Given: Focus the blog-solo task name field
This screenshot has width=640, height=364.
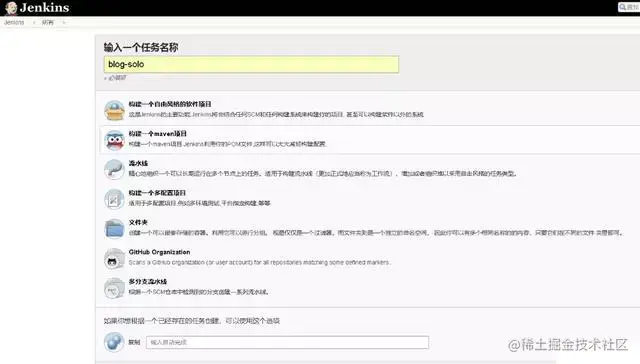Looking at the screenshot, I should click(251, 64).
